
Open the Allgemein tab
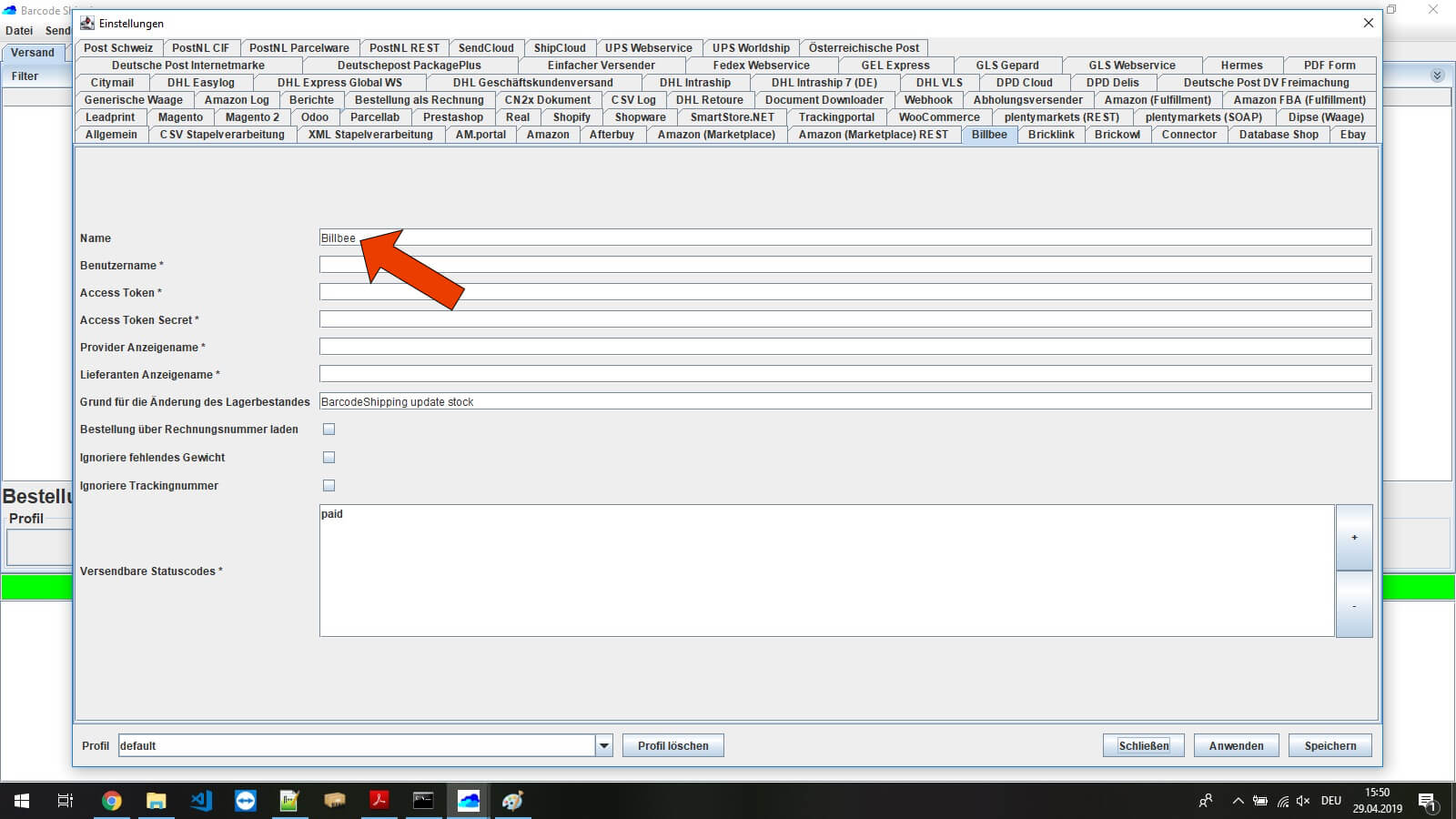coord(111,134)
